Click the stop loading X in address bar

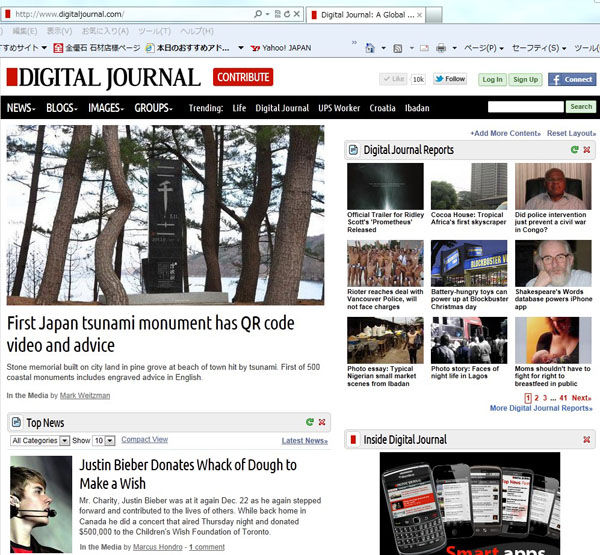(x=297, y=14)
